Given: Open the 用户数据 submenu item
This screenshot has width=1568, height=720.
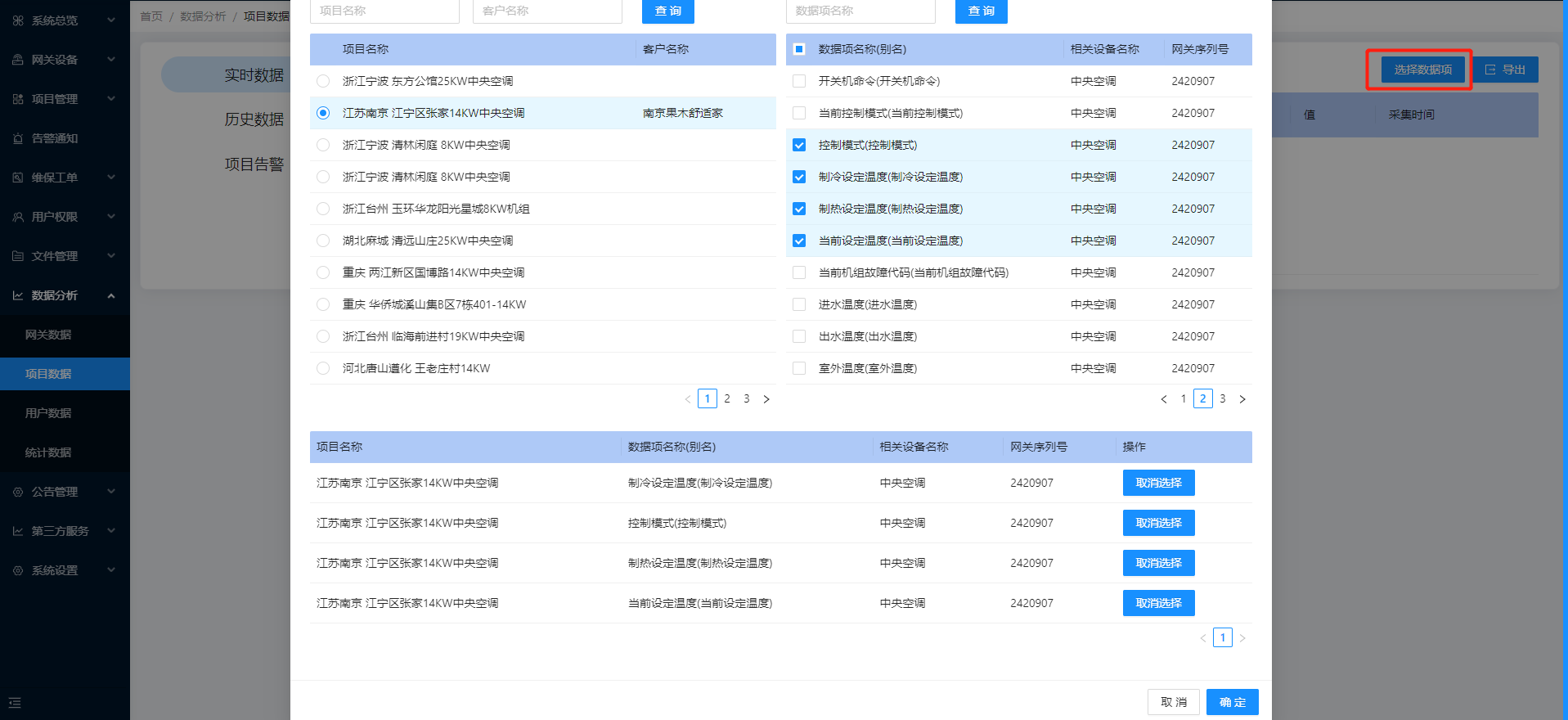Looking at the screenshot, I should click(x=65, y=413).
